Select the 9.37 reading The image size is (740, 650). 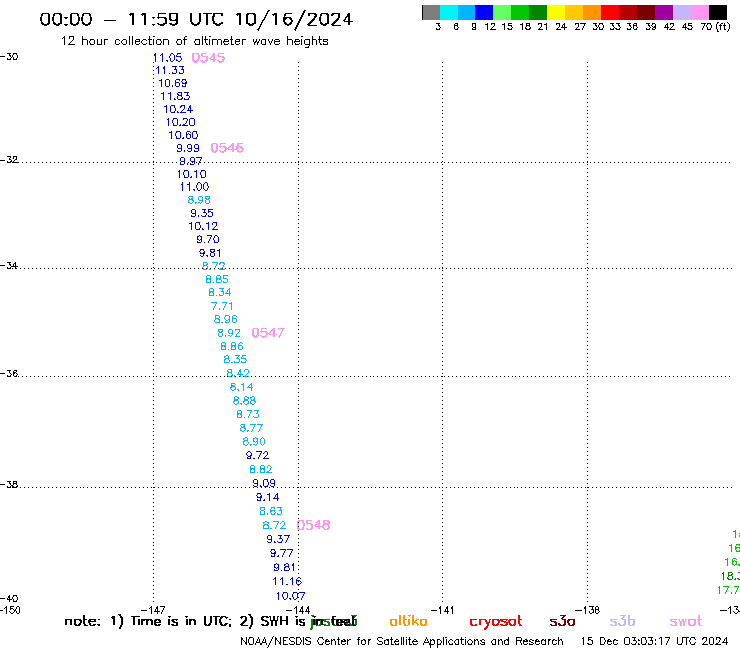coord(278,539)
